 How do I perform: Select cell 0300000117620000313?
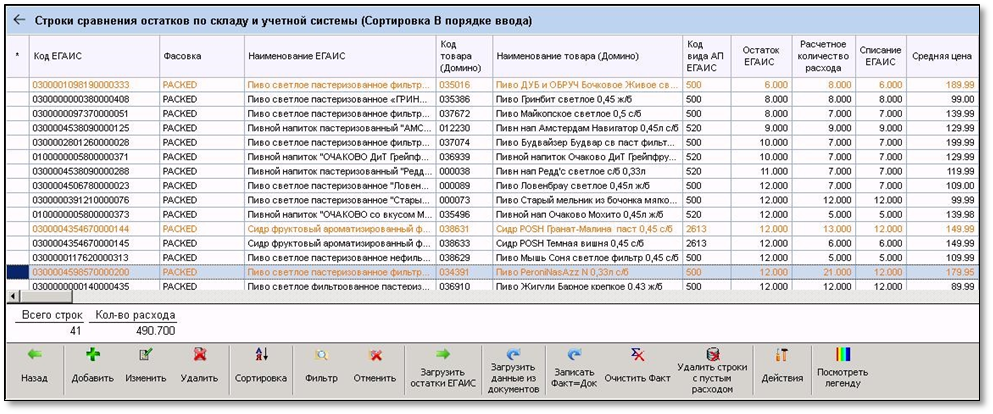94,258
